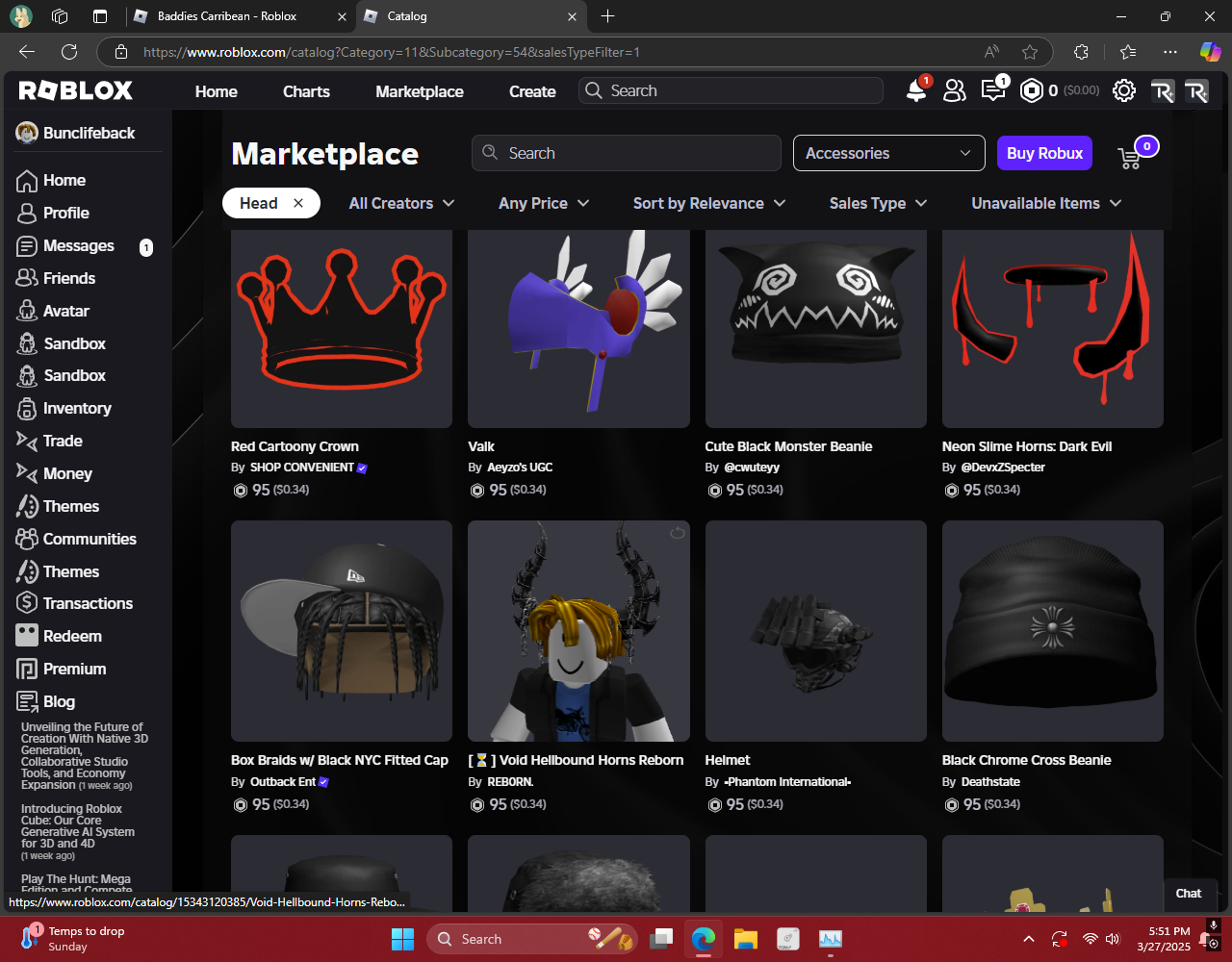Screen dimensions: 1232x962
Task: Open the Helmet item title
Action: (x=728, y=760)
